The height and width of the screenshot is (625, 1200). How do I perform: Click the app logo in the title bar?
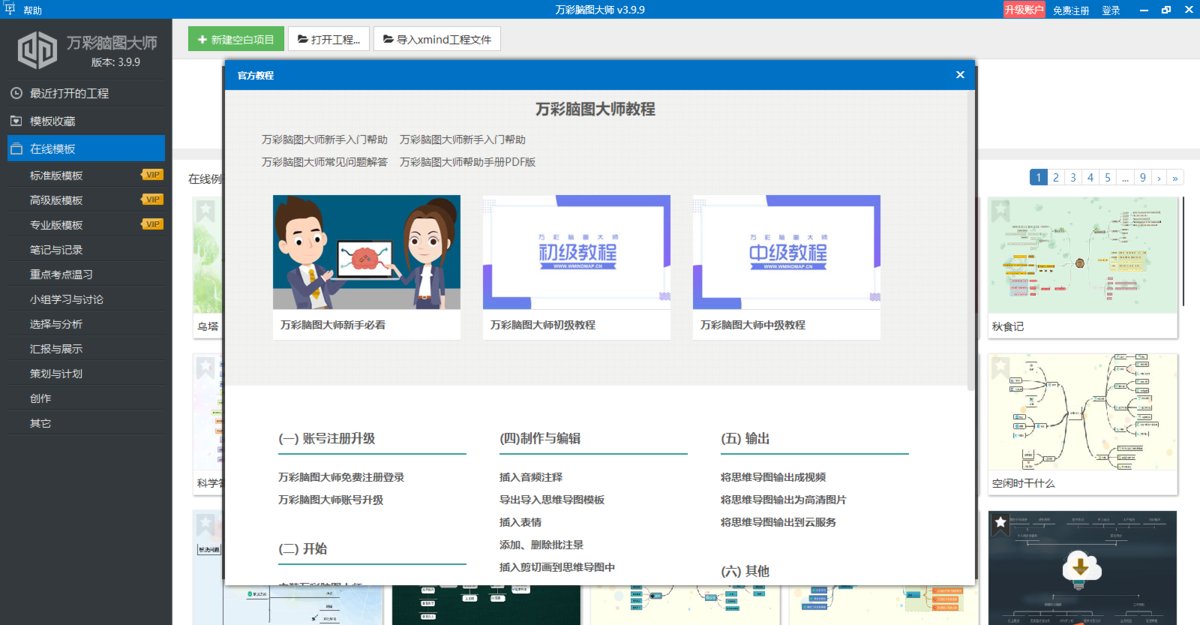pos(9,9)
